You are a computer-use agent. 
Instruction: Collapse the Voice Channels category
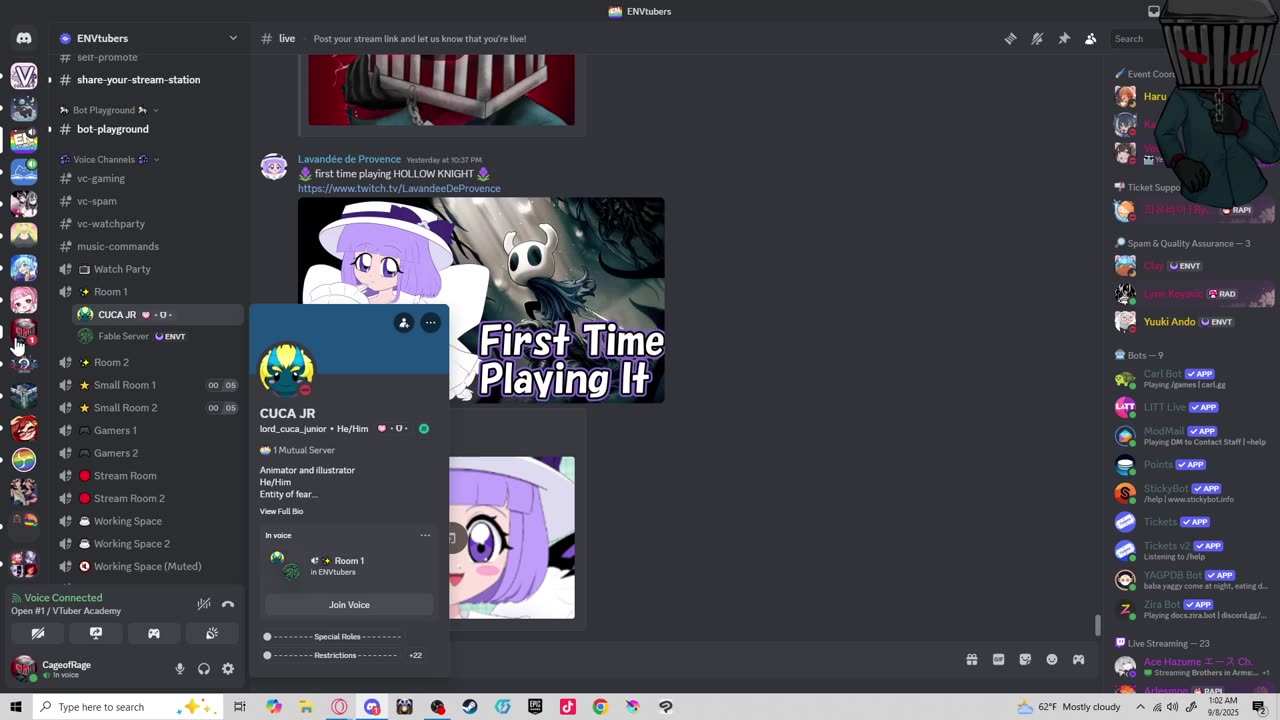[109, 160]
